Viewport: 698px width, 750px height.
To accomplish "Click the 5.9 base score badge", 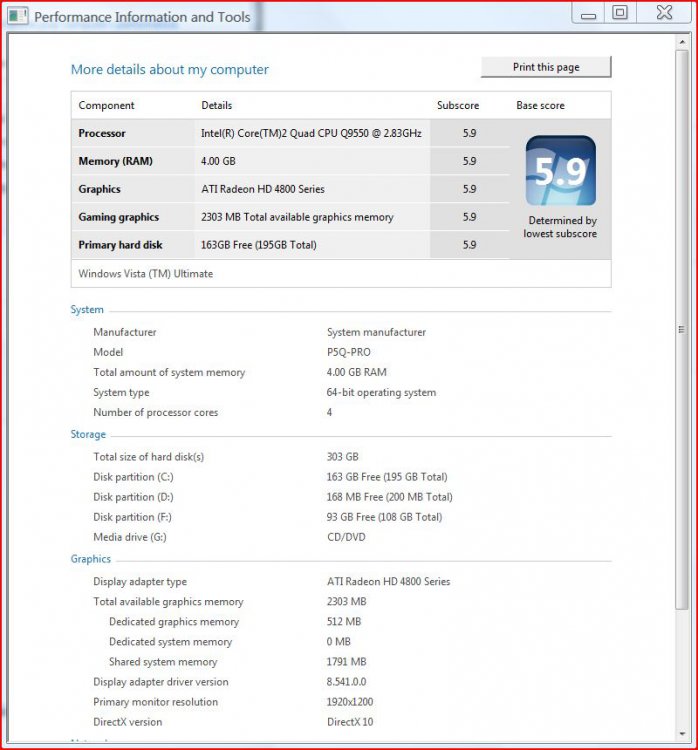I will tap(561, 171).
